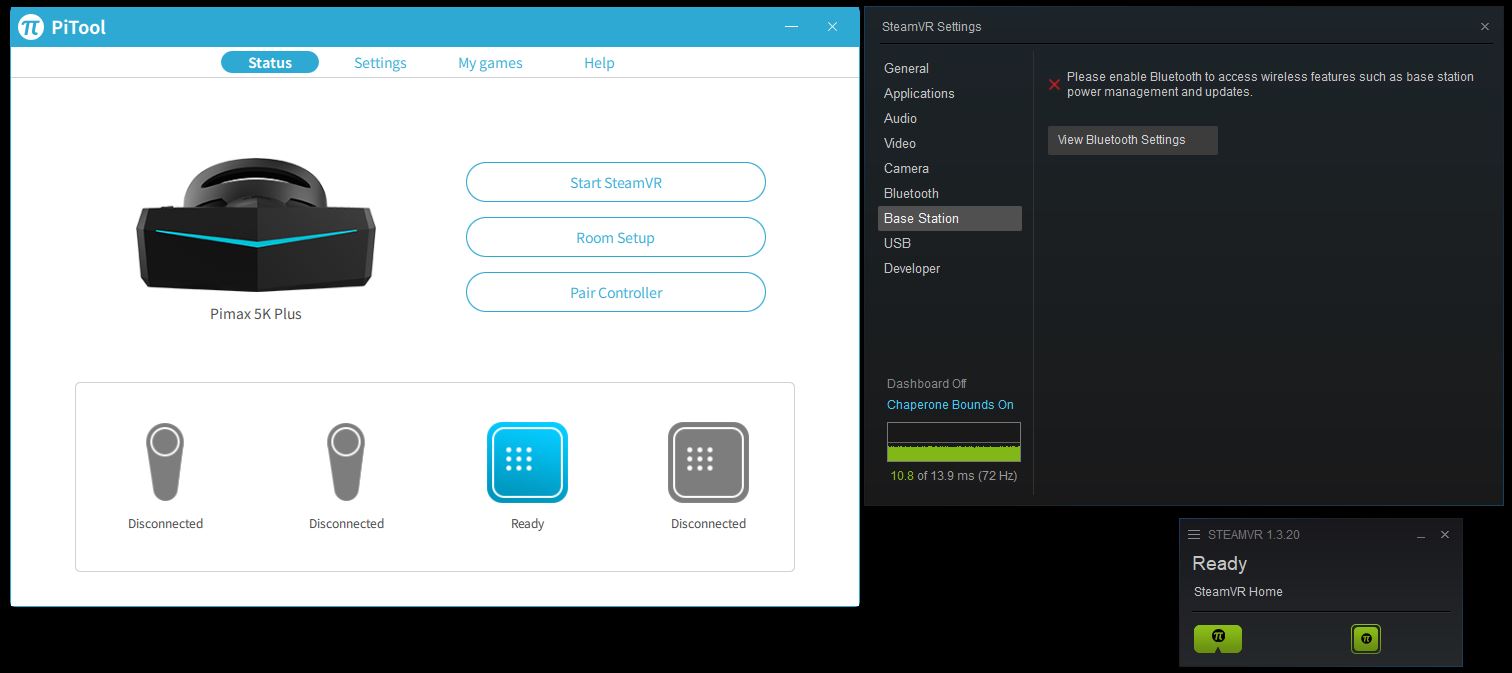This screenshot has height=673, width=1512.
Task: Click the STEAMVR 1.3.20 title text
Action: click(x=1254, y=535)
